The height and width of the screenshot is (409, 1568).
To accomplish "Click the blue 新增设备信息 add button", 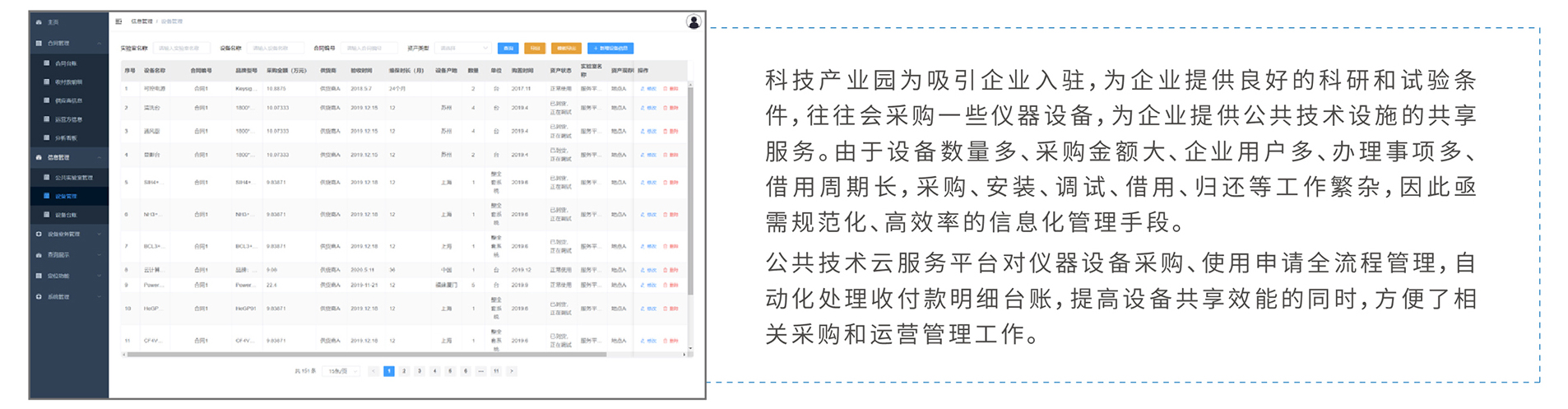I will click(x=610, y=49).
